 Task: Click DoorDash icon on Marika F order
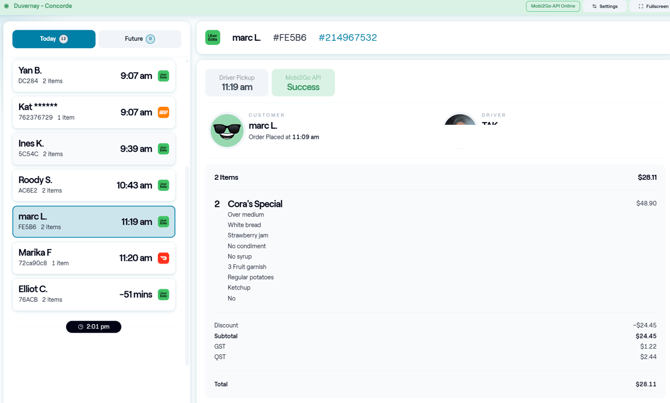coord(164,258)
